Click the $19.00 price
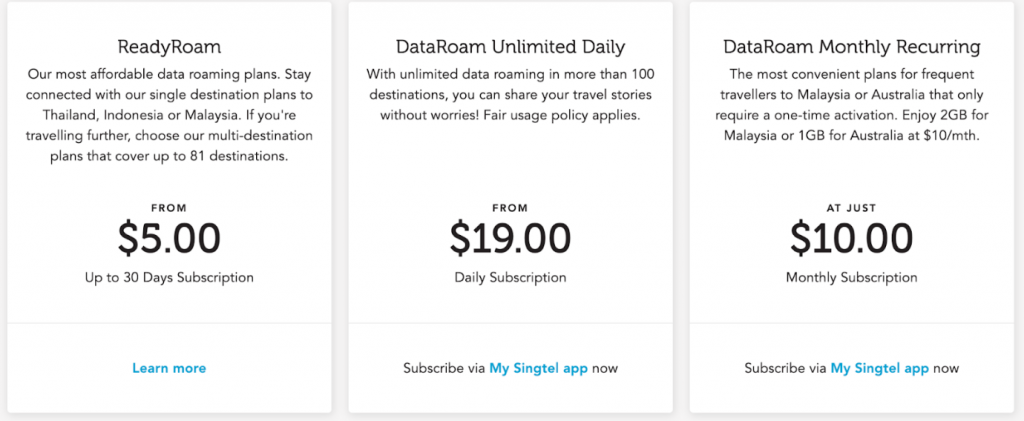This screenshot has height=421, width=1024. click(510, 238)
